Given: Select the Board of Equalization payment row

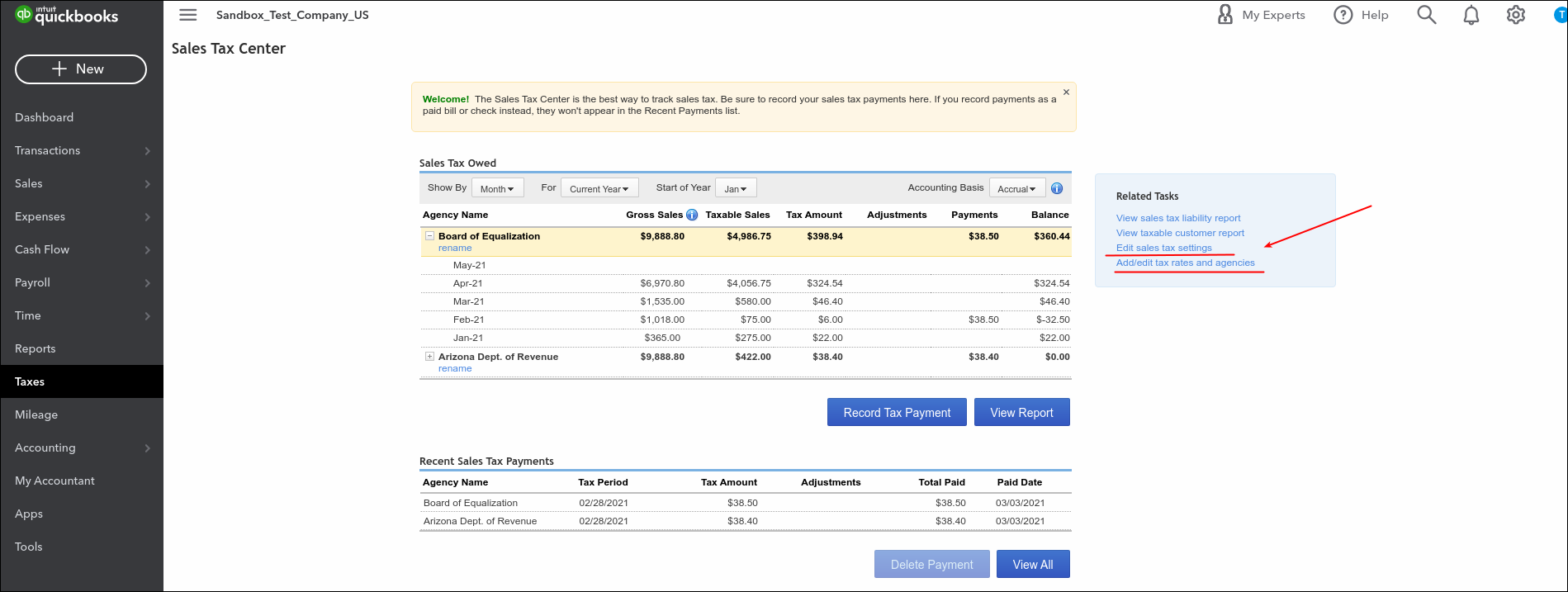Looking at the screenshot, I should click(x=745, y=503).
